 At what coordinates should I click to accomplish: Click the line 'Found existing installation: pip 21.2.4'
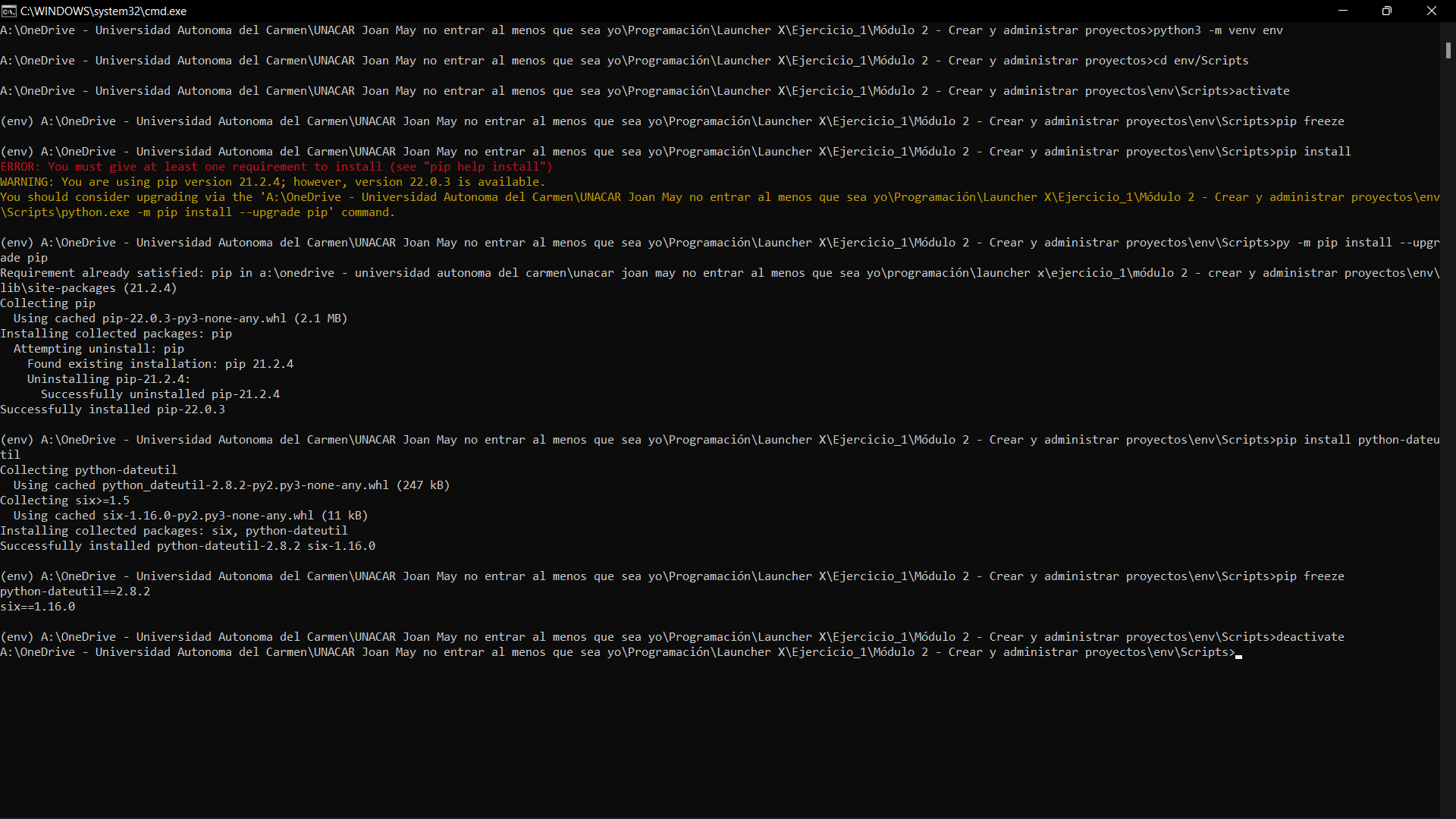tap(161, 364)
